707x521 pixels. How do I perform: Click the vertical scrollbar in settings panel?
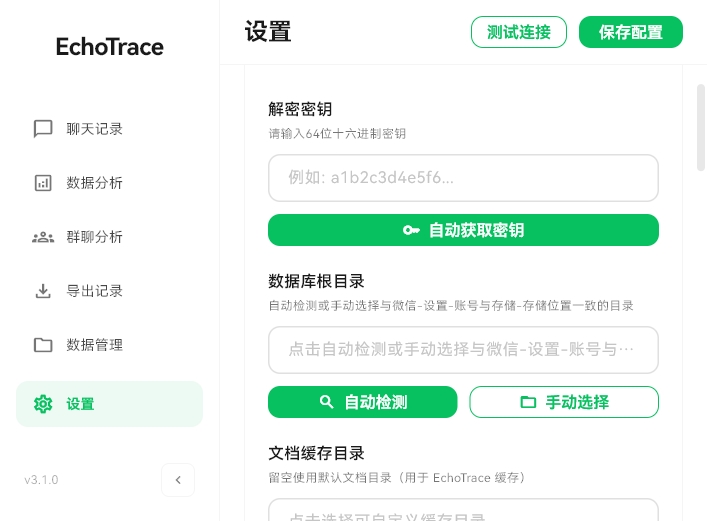point(701,130)
